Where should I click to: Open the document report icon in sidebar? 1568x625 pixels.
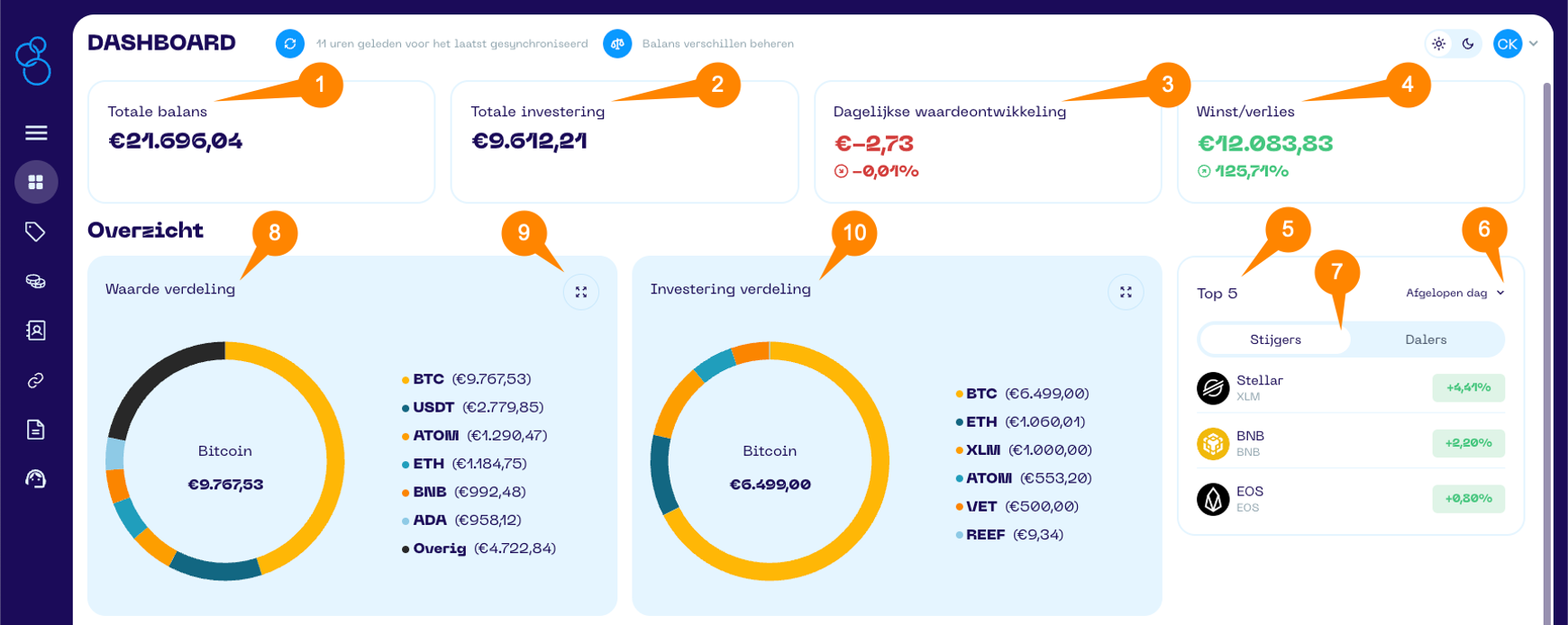(x=36, y=430)
